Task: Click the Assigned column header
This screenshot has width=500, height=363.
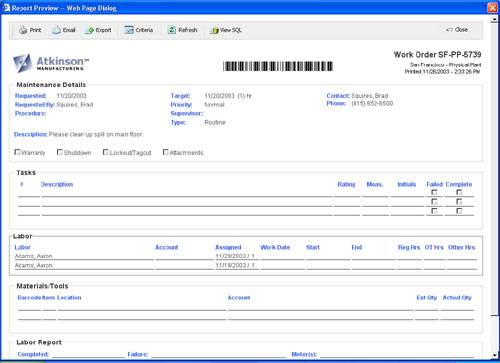Action: tap(228, 247)
